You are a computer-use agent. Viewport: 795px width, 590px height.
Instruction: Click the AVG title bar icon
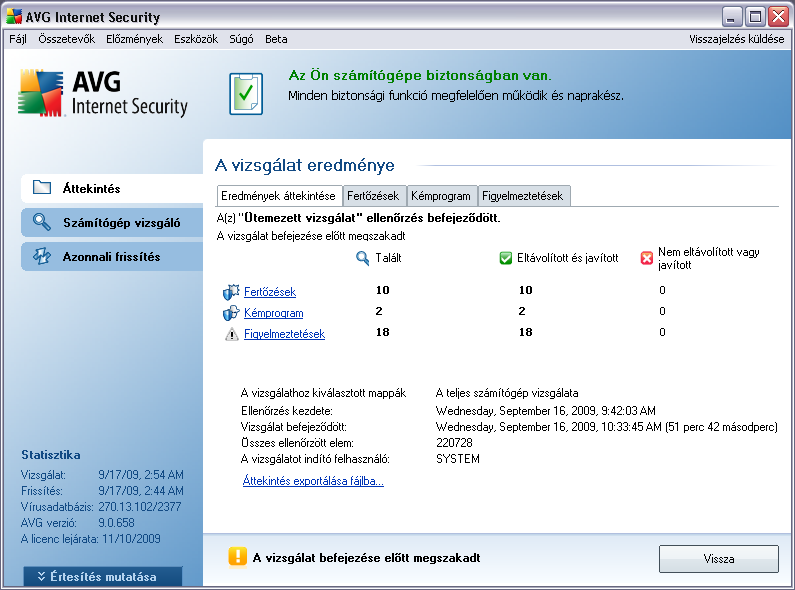[14, 17]
